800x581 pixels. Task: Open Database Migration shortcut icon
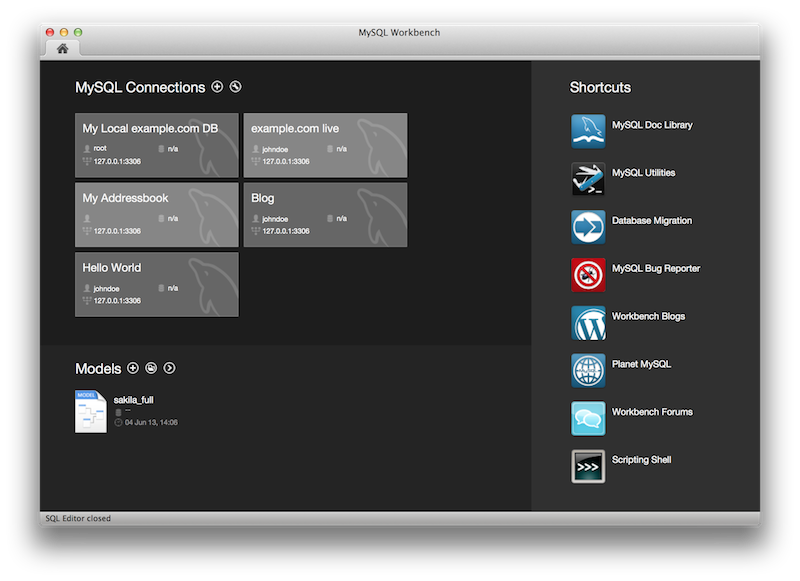[588, 227]
